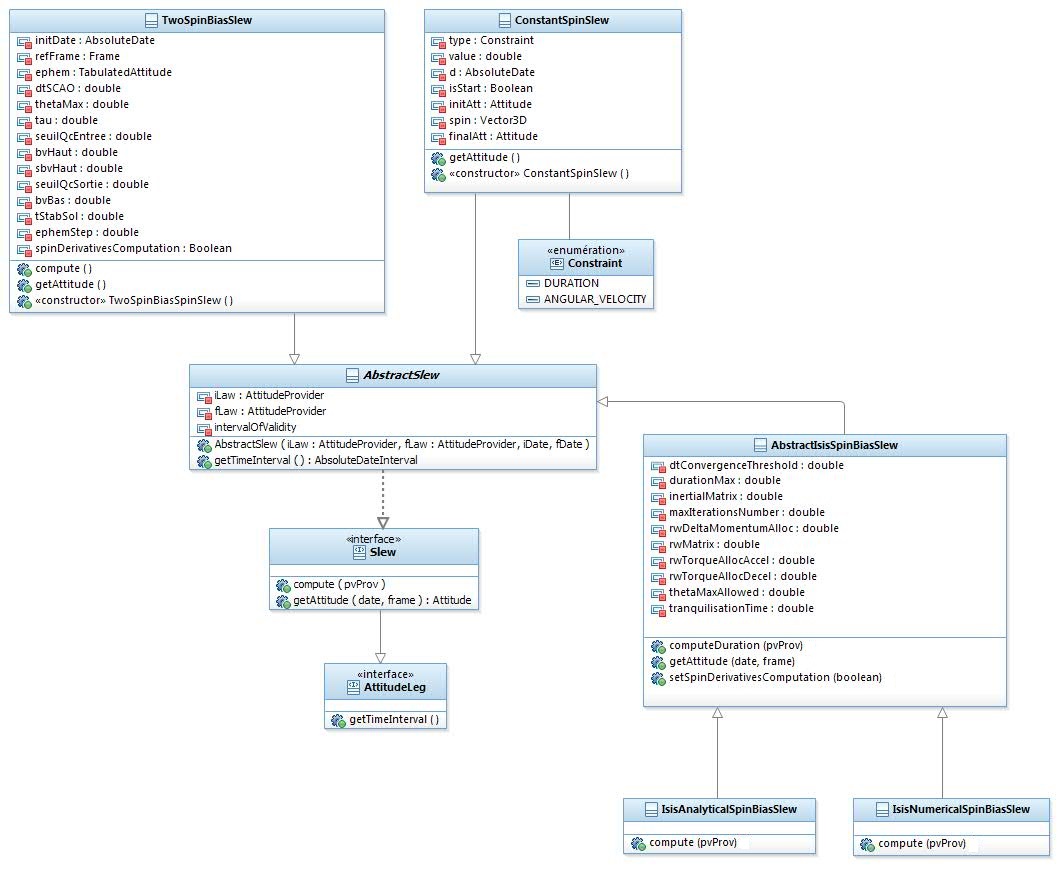This screenshot has width=1064, height=870.
Task: Click the operation icon beside setSpinDerivativesComputation
Action: [658, 678]
